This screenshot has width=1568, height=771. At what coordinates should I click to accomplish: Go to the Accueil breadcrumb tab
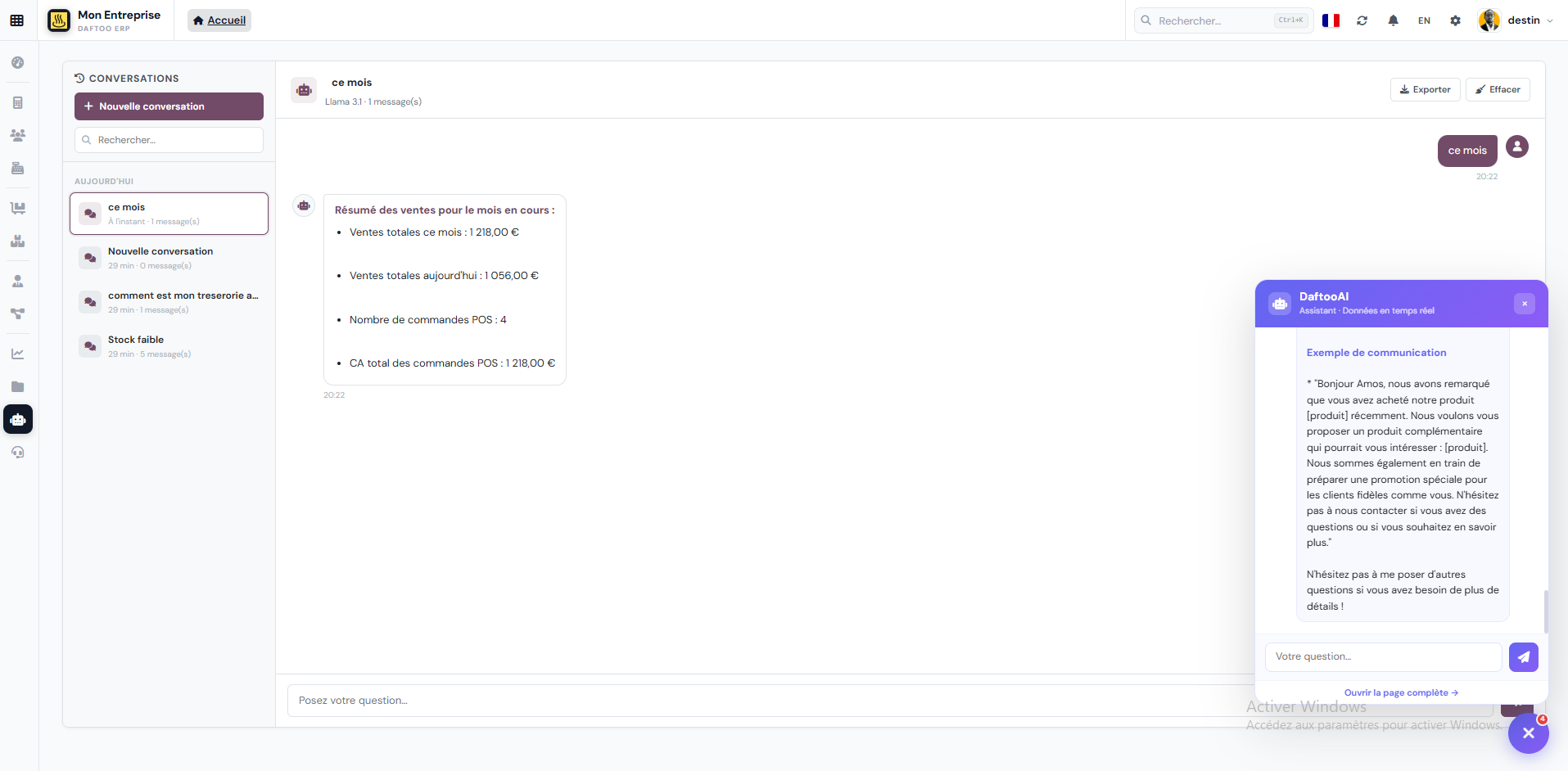pos(219,20)
